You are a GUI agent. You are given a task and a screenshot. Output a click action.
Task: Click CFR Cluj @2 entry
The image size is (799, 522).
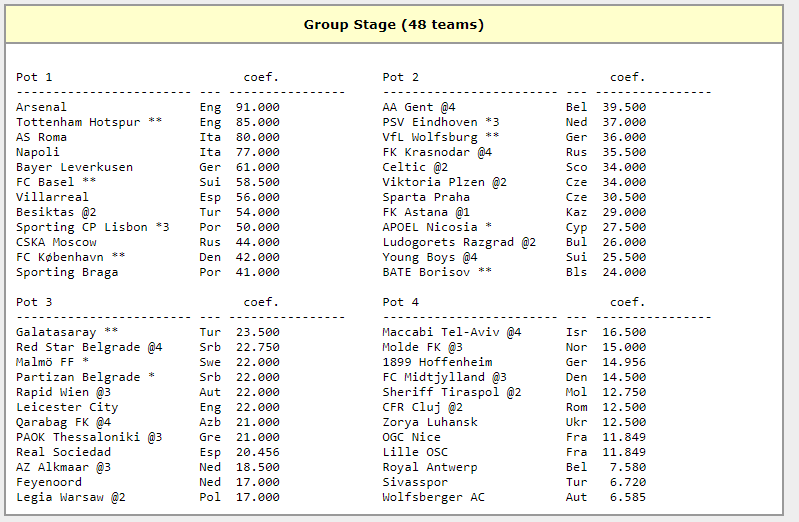click(x=422, y=407)
